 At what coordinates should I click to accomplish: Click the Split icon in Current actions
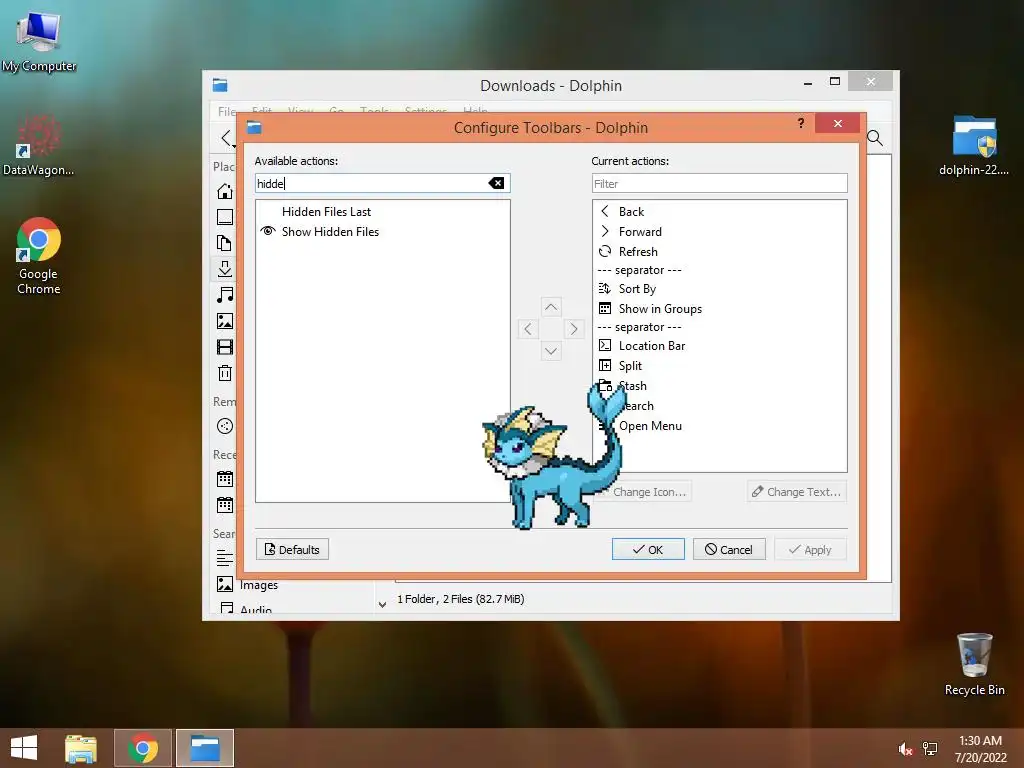coord(605,365)
